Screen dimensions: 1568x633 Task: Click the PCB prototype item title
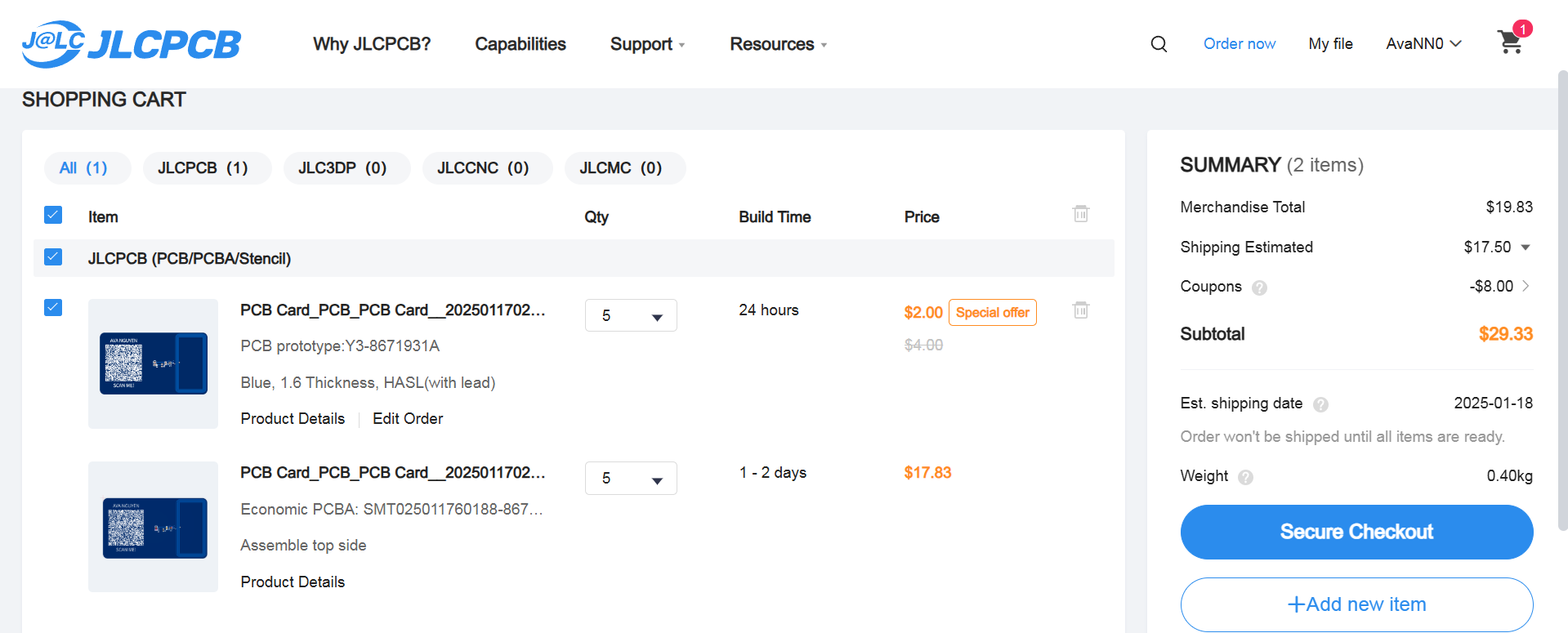(x=393, y=310)
